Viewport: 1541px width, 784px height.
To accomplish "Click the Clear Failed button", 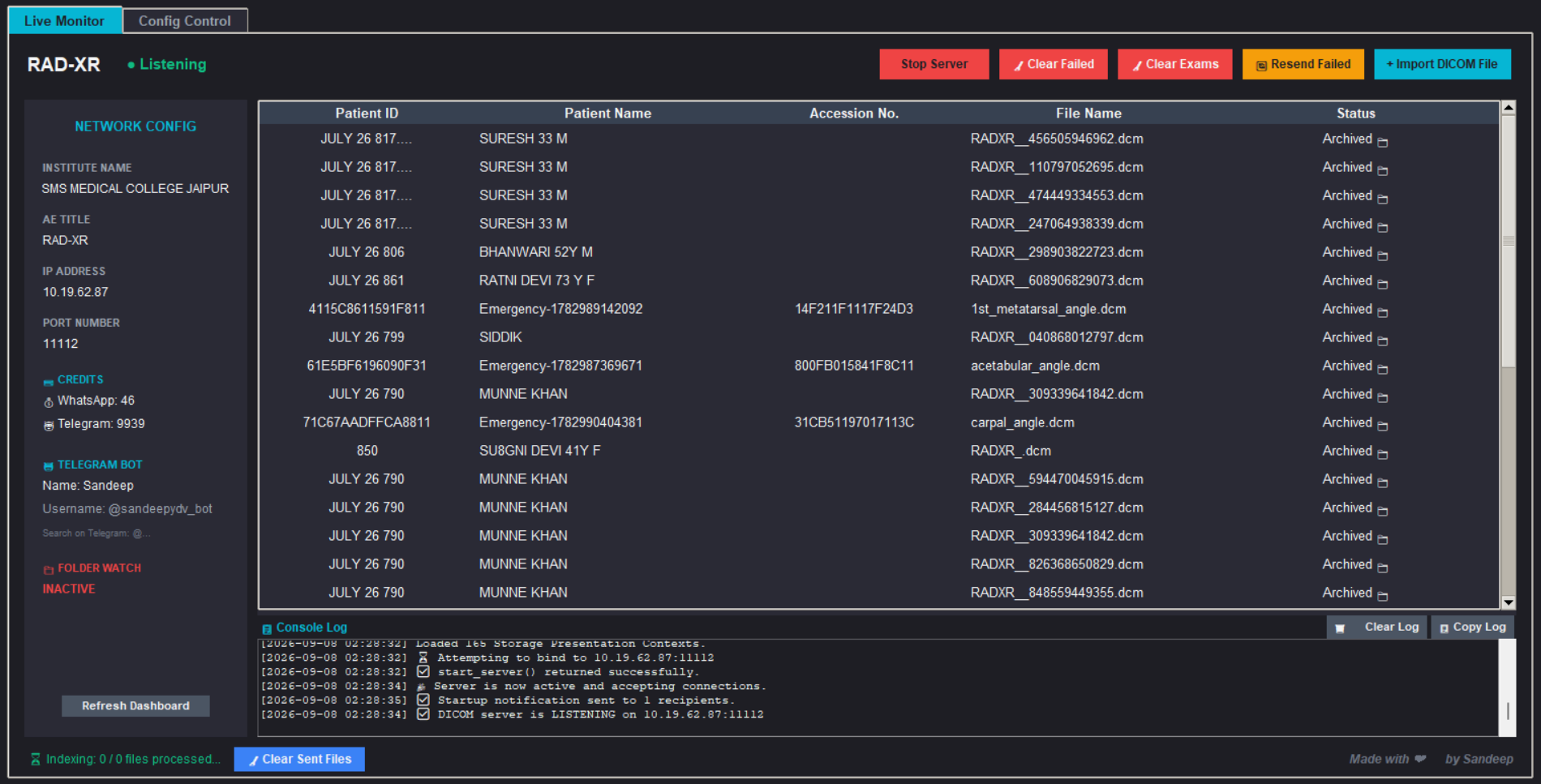I will tap(1054, 64).
